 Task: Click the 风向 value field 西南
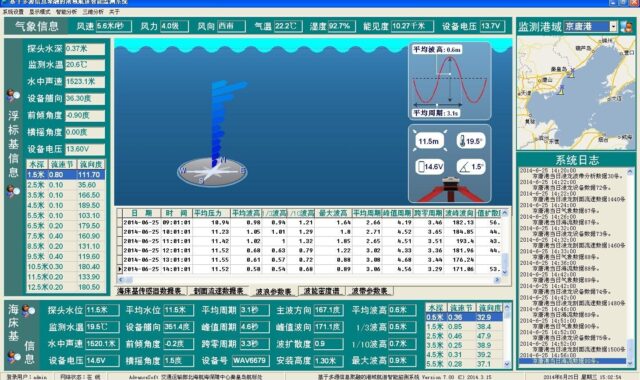[231, 26]
